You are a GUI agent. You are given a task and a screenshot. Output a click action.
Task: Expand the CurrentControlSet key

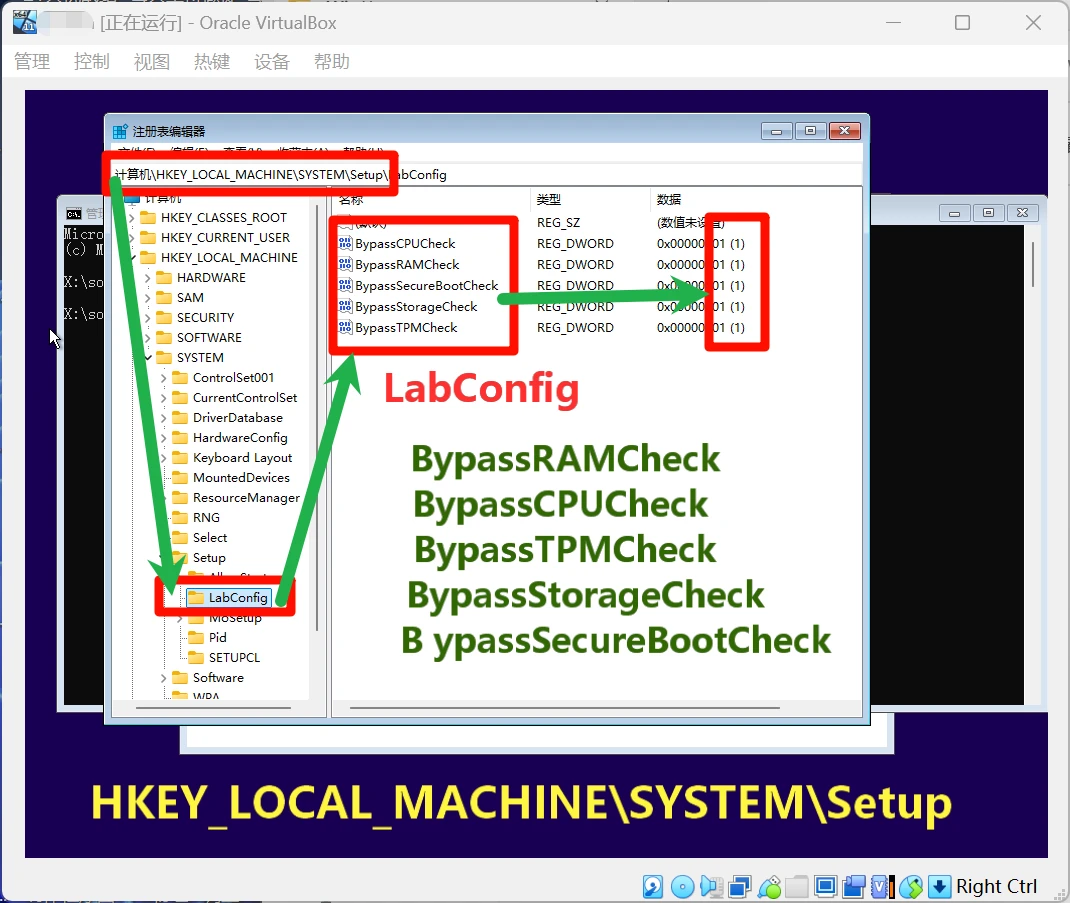163,398
